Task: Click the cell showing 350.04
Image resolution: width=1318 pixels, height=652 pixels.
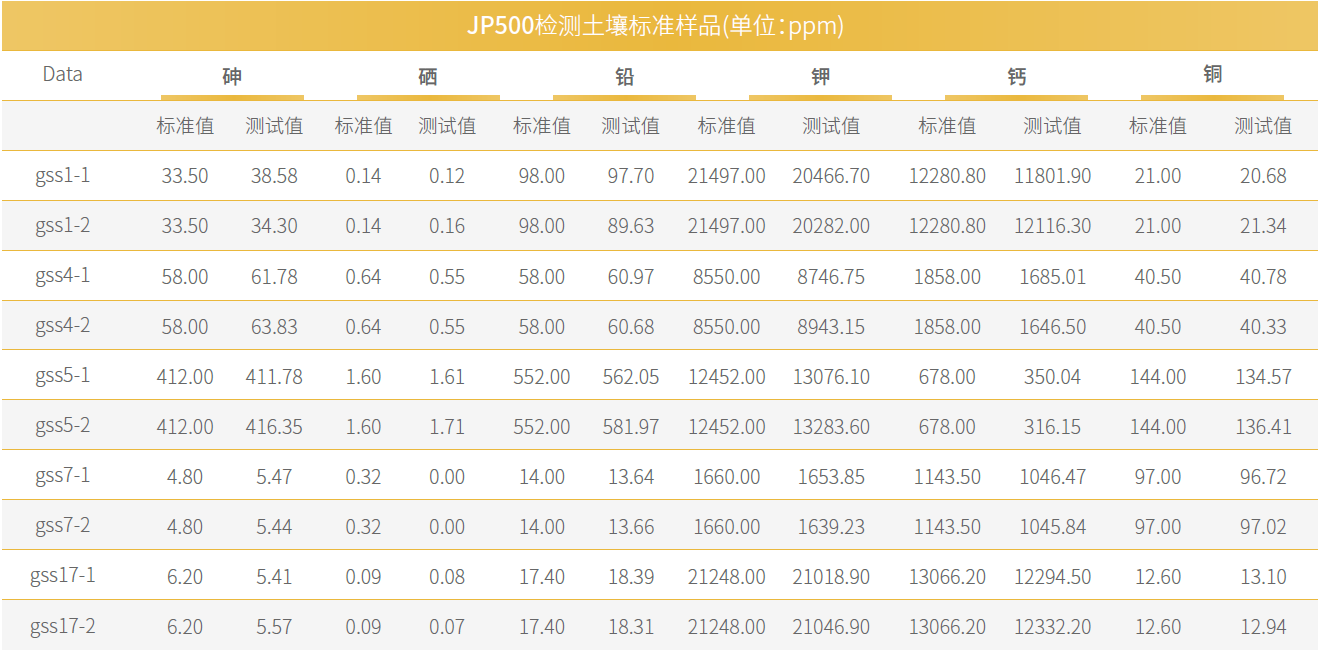Action: click(1053, 377)
